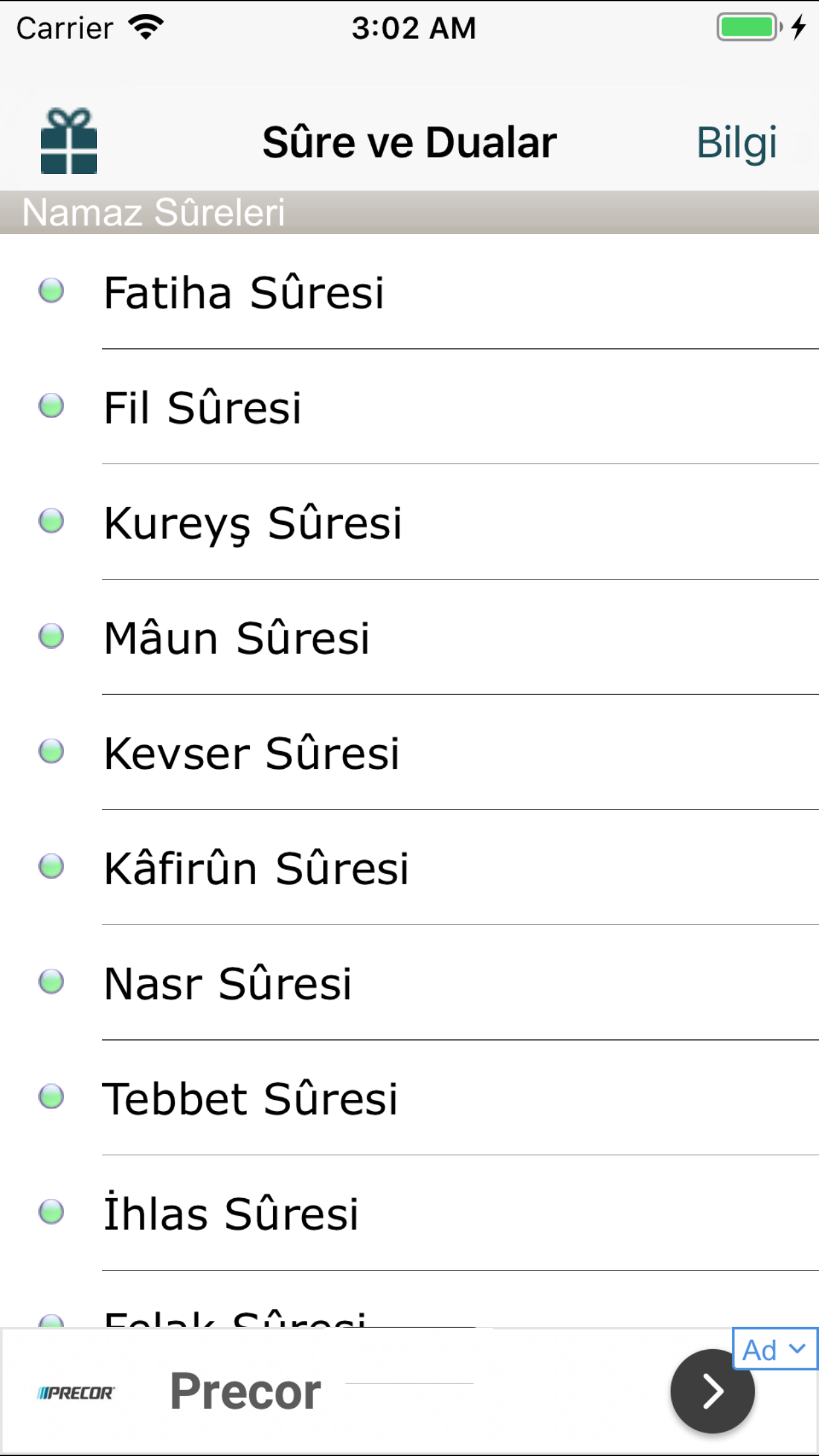Open the Precor logo in the ad banner
Image resolution: width=819 pixels, height=1456 pixels.
76,1393
